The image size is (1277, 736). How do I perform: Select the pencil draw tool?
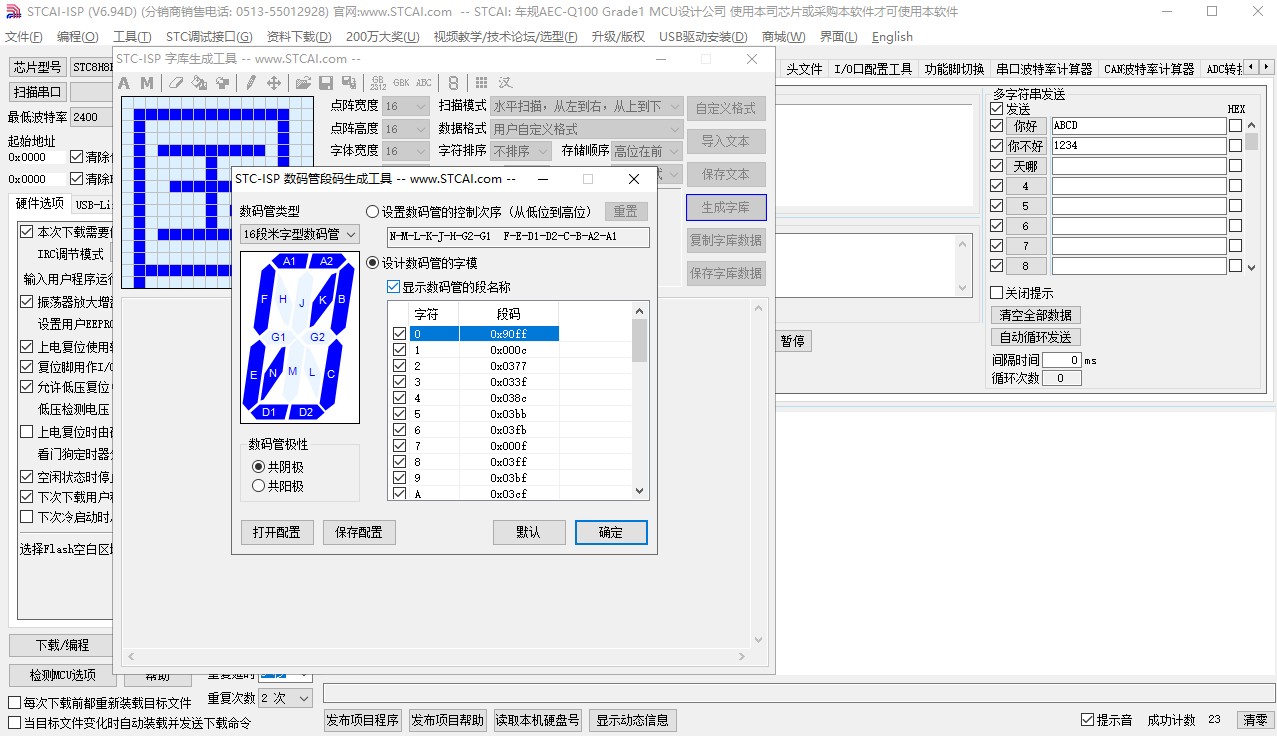251,83
